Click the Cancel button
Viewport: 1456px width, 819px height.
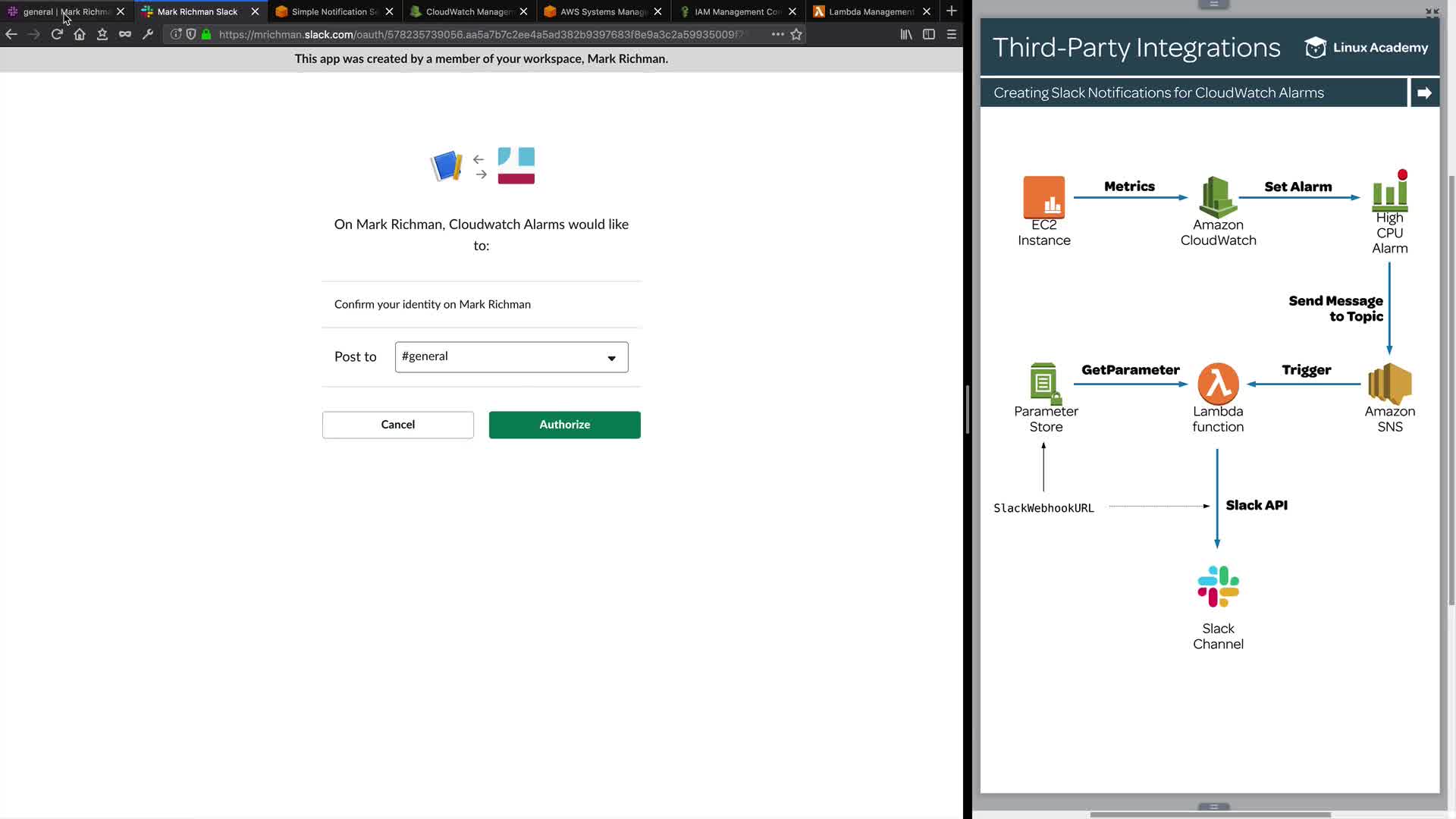click(397, 425)
